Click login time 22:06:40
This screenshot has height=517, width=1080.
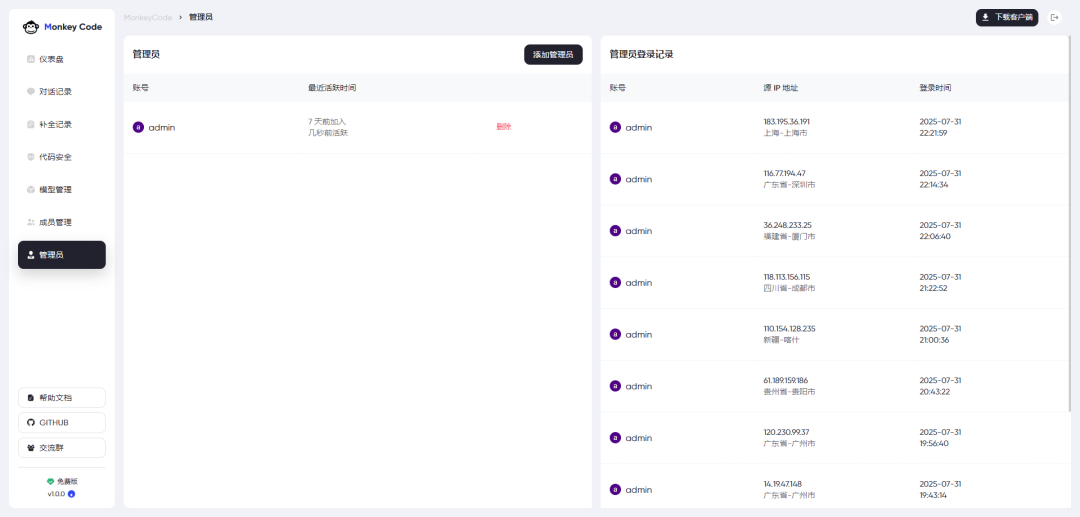(x=935, y=236)
